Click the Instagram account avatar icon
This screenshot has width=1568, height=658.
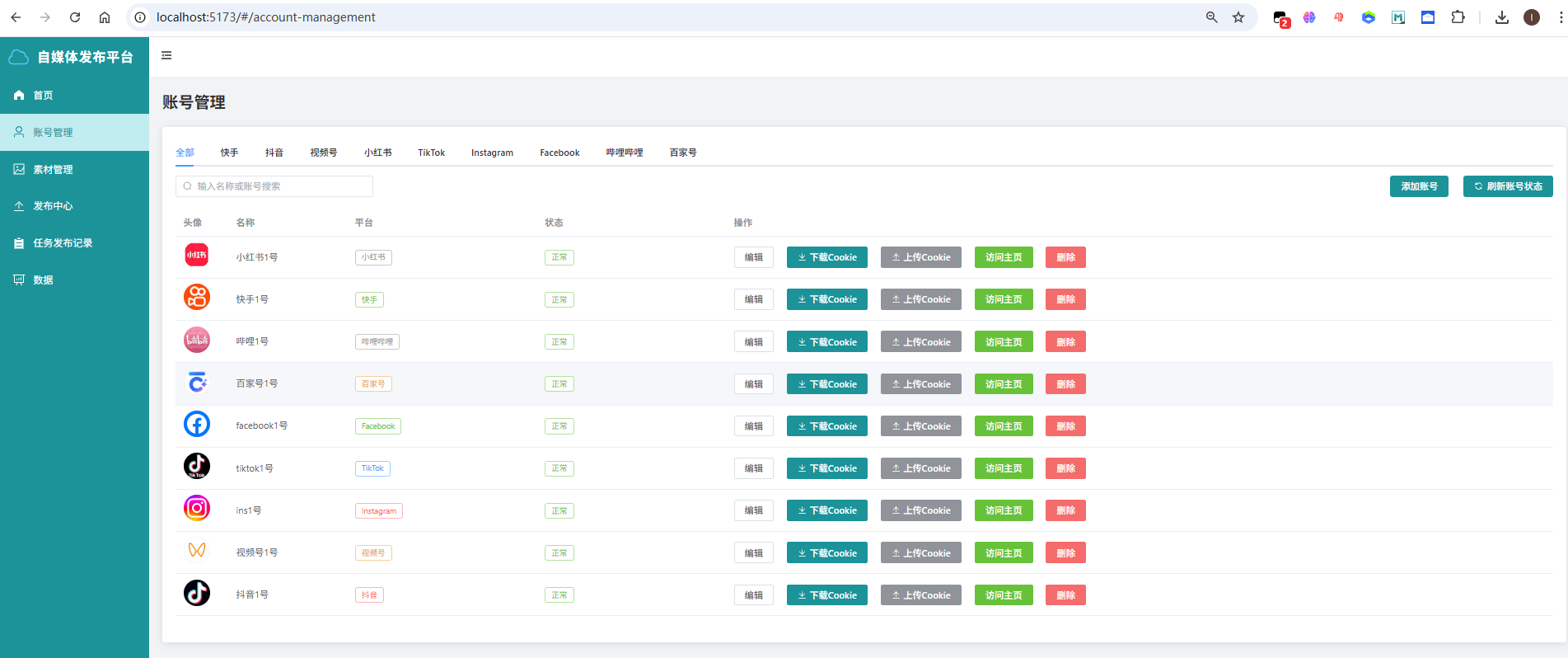(x=197, y=509)
